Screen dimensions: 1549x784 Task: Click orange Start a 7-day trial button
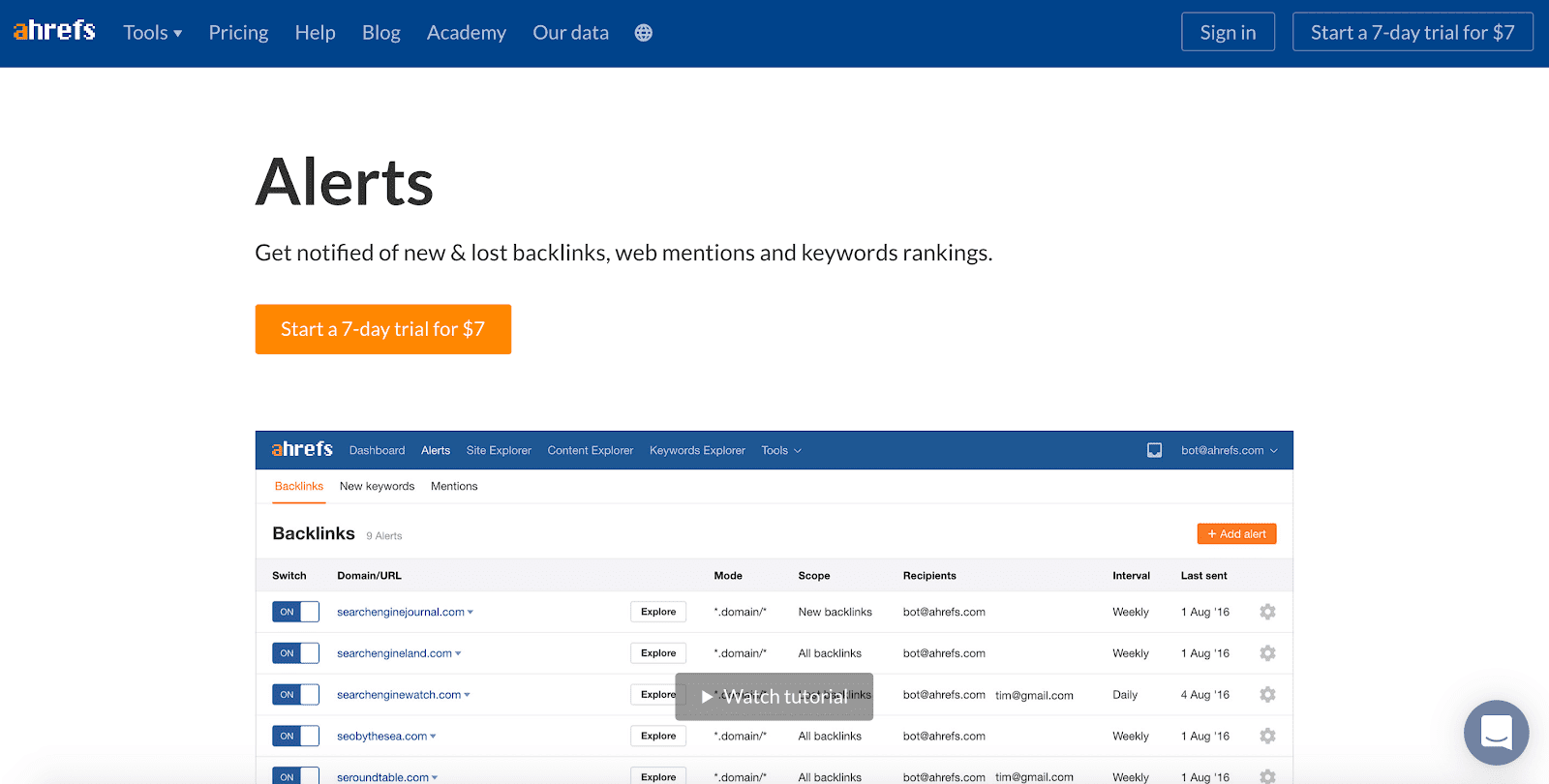point(383,329)
